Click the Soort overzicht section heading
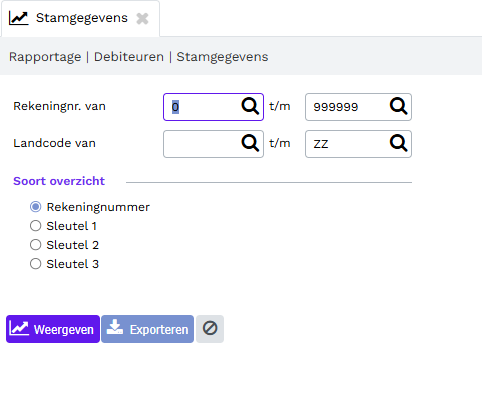This screenshot has height=396, width=482. pos(59,181)
